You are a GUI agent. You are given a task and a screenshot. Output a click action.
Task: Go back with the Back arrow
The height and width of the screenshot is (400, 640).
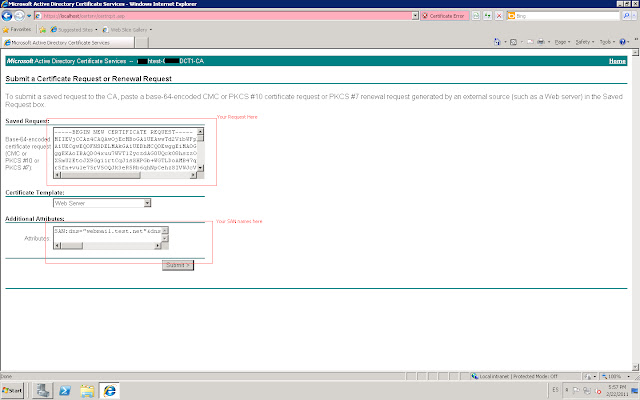pyautogui.click(x=7, y=16)
